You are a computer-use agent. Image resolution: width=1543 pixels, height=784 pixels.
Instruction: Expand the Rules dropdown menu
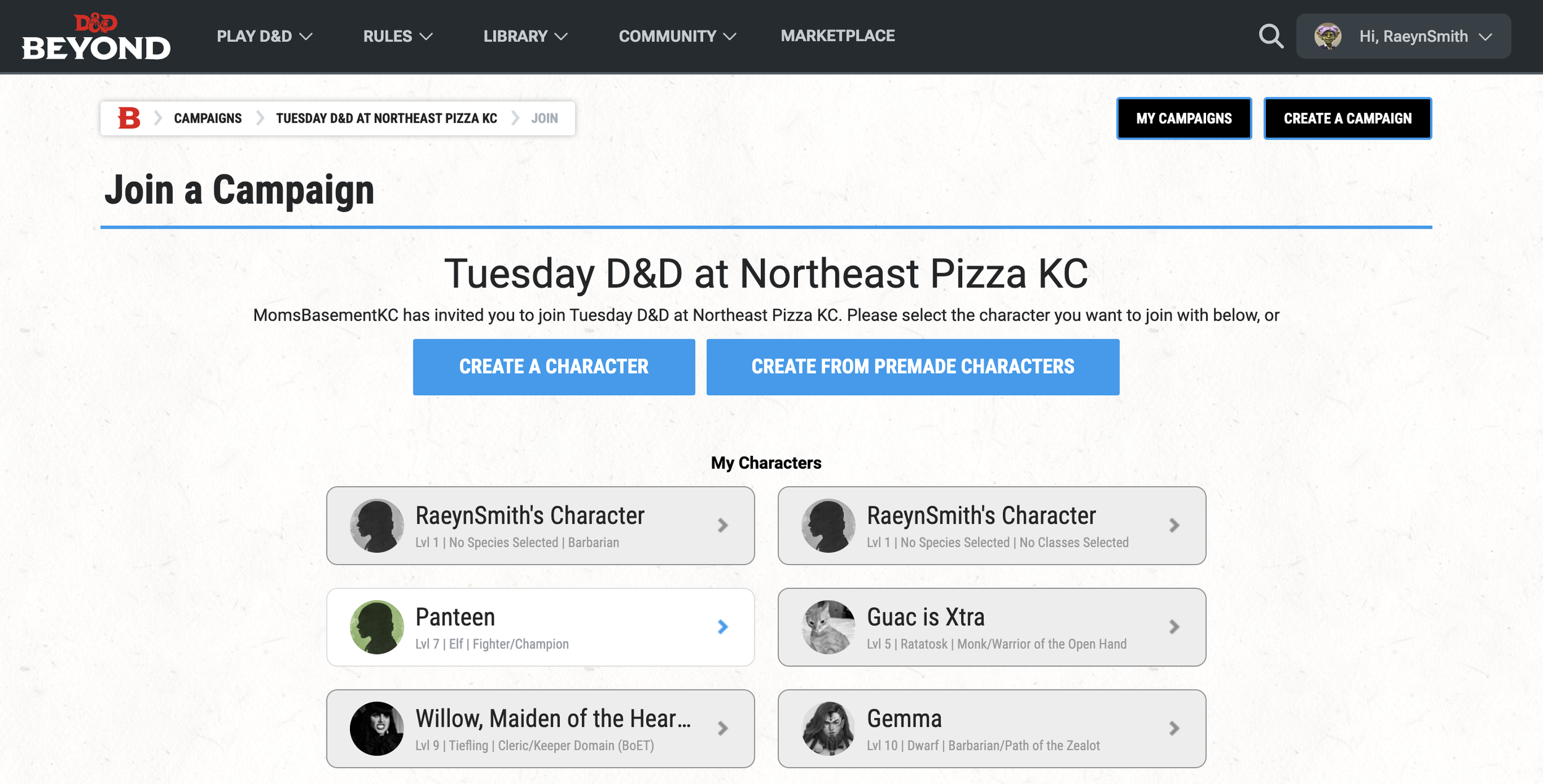coord(397,36)
